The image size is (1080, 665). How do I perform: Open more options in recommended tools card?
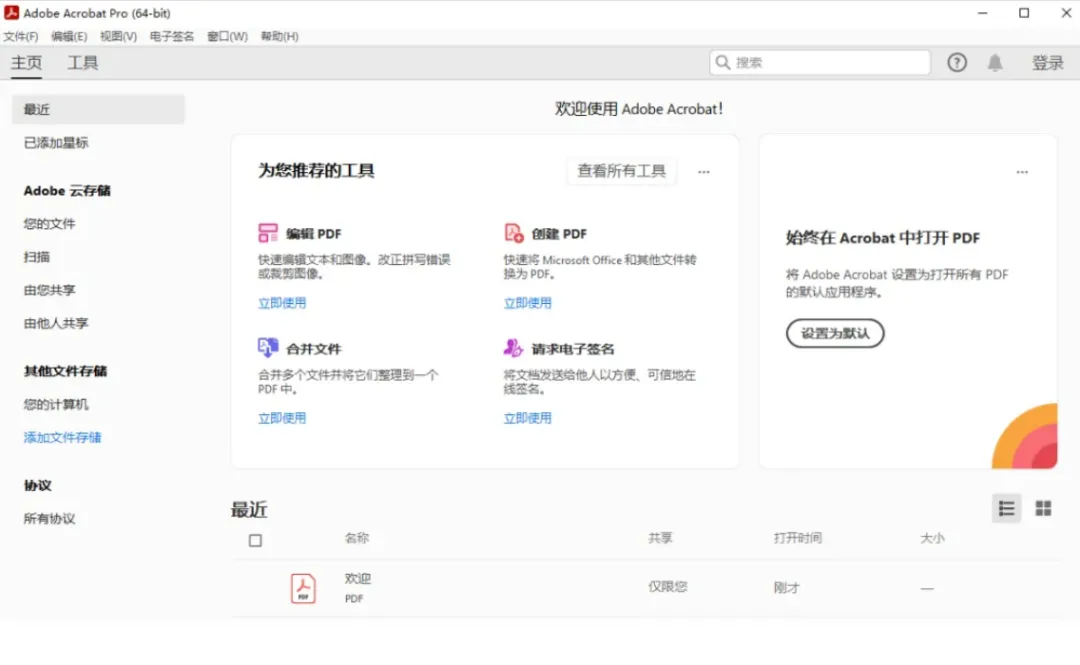pos(703,172)
